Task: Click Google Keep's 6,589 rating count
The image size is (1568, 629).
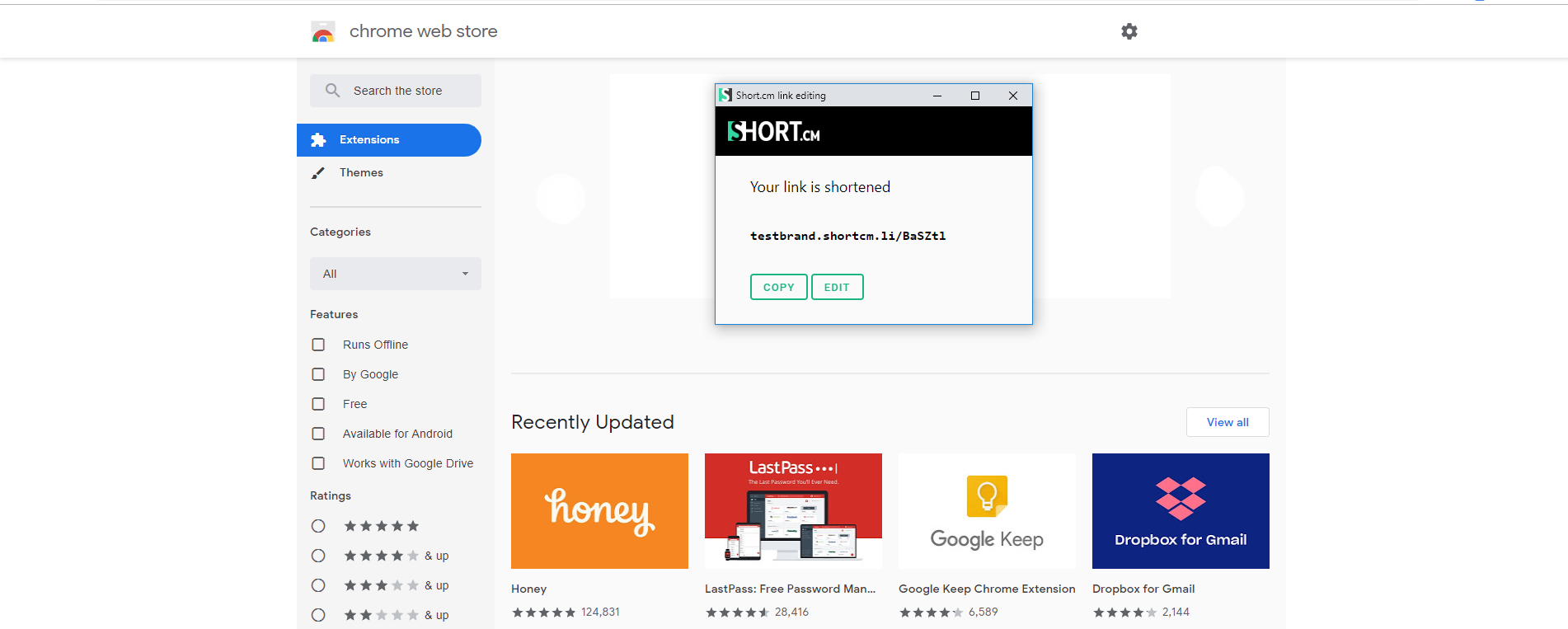Action: (984, 612)
